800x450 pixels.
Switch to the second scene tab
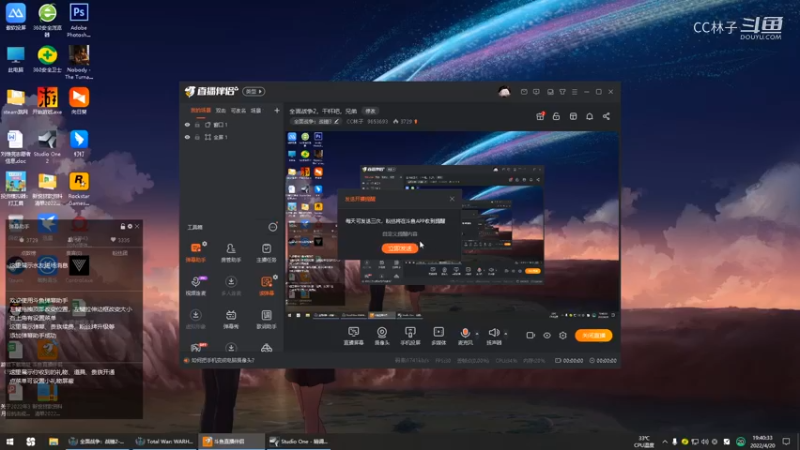(220, 110)
